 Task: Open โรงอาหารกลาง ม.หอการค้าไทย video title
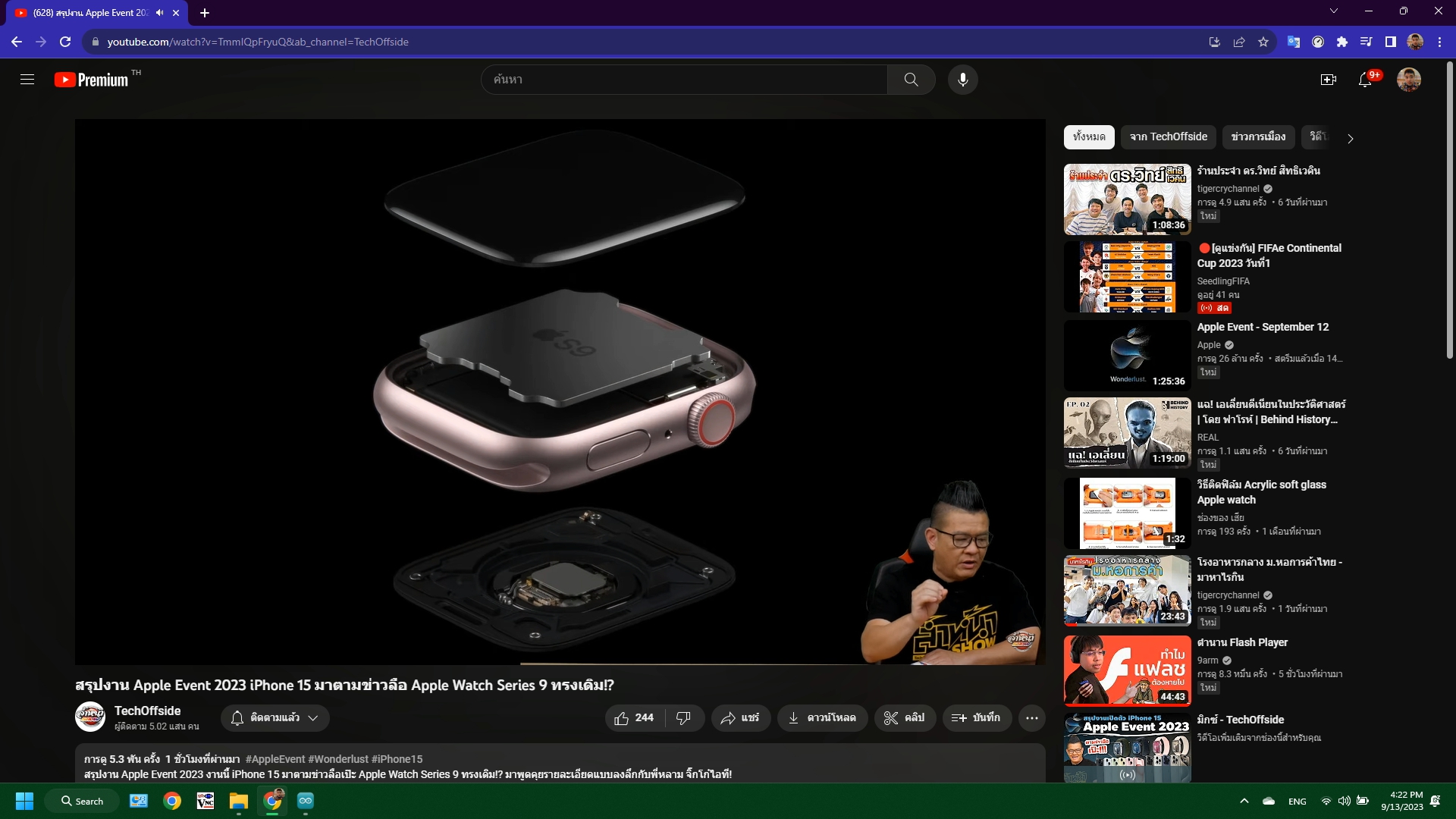[x=1269, y=570]
